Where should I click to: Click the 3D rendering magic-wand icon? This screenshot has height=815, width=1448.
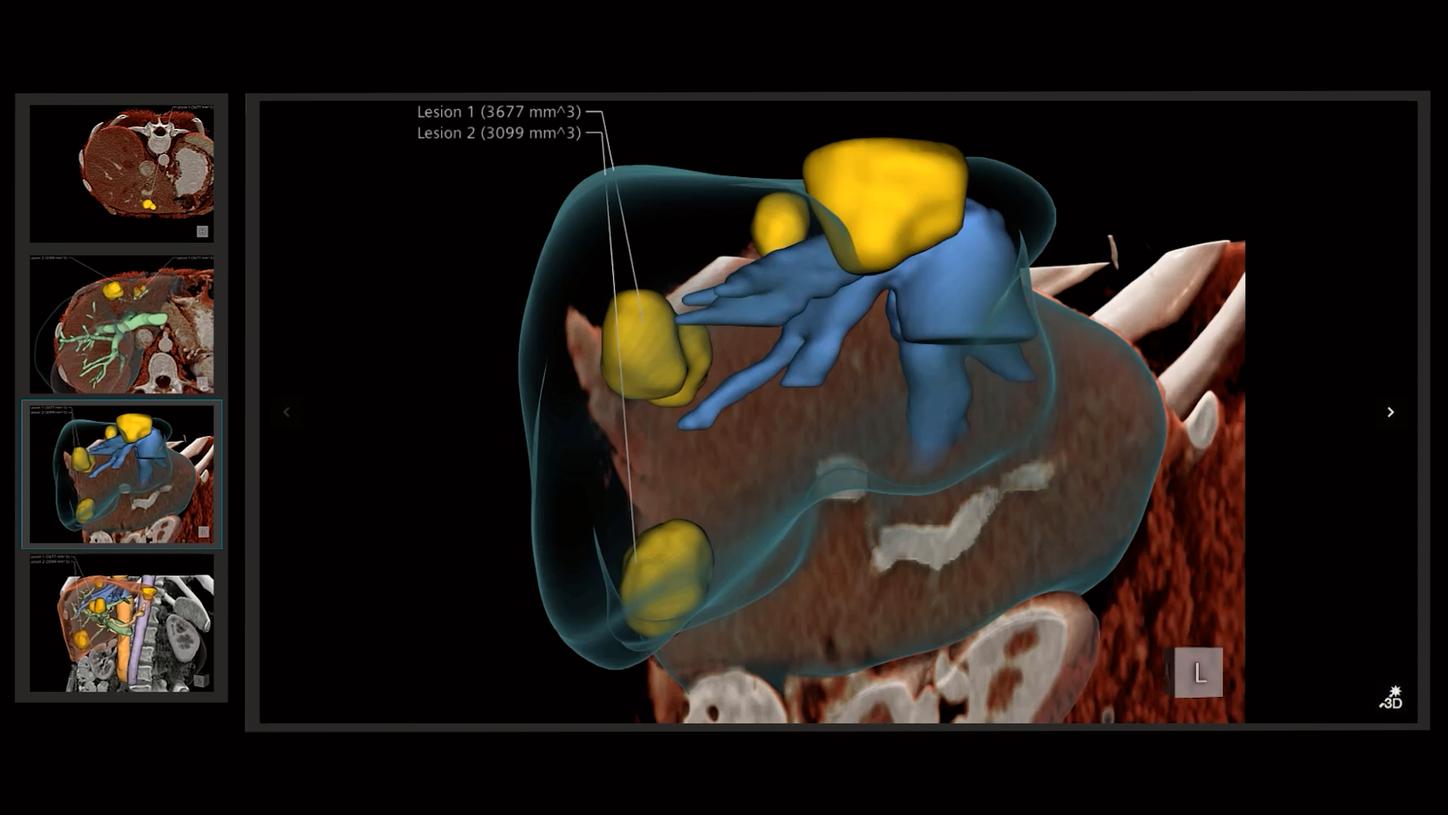[1393, 696]
